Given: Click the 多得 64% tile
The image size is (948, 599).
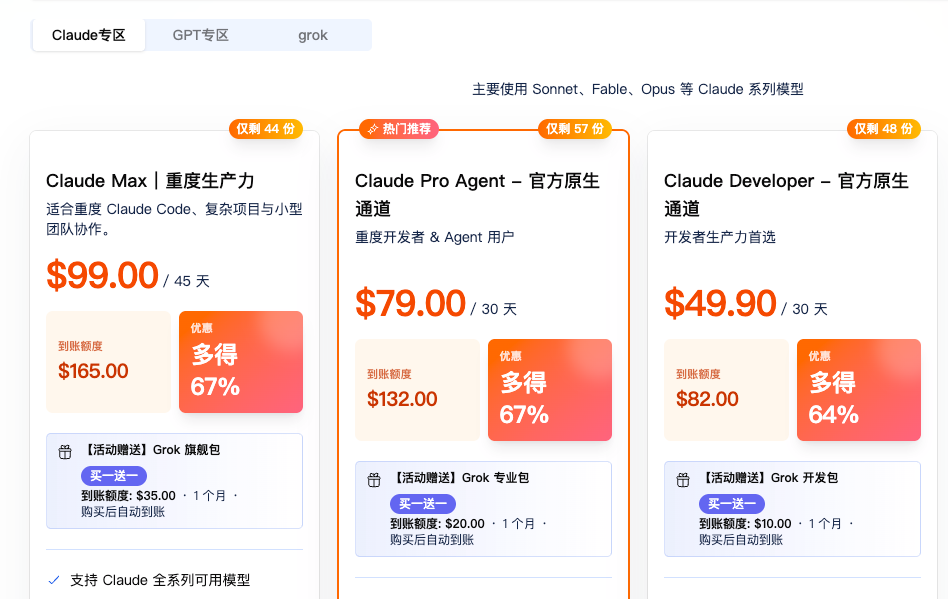Looking at the screenshot, I should (x=859, y=390).
